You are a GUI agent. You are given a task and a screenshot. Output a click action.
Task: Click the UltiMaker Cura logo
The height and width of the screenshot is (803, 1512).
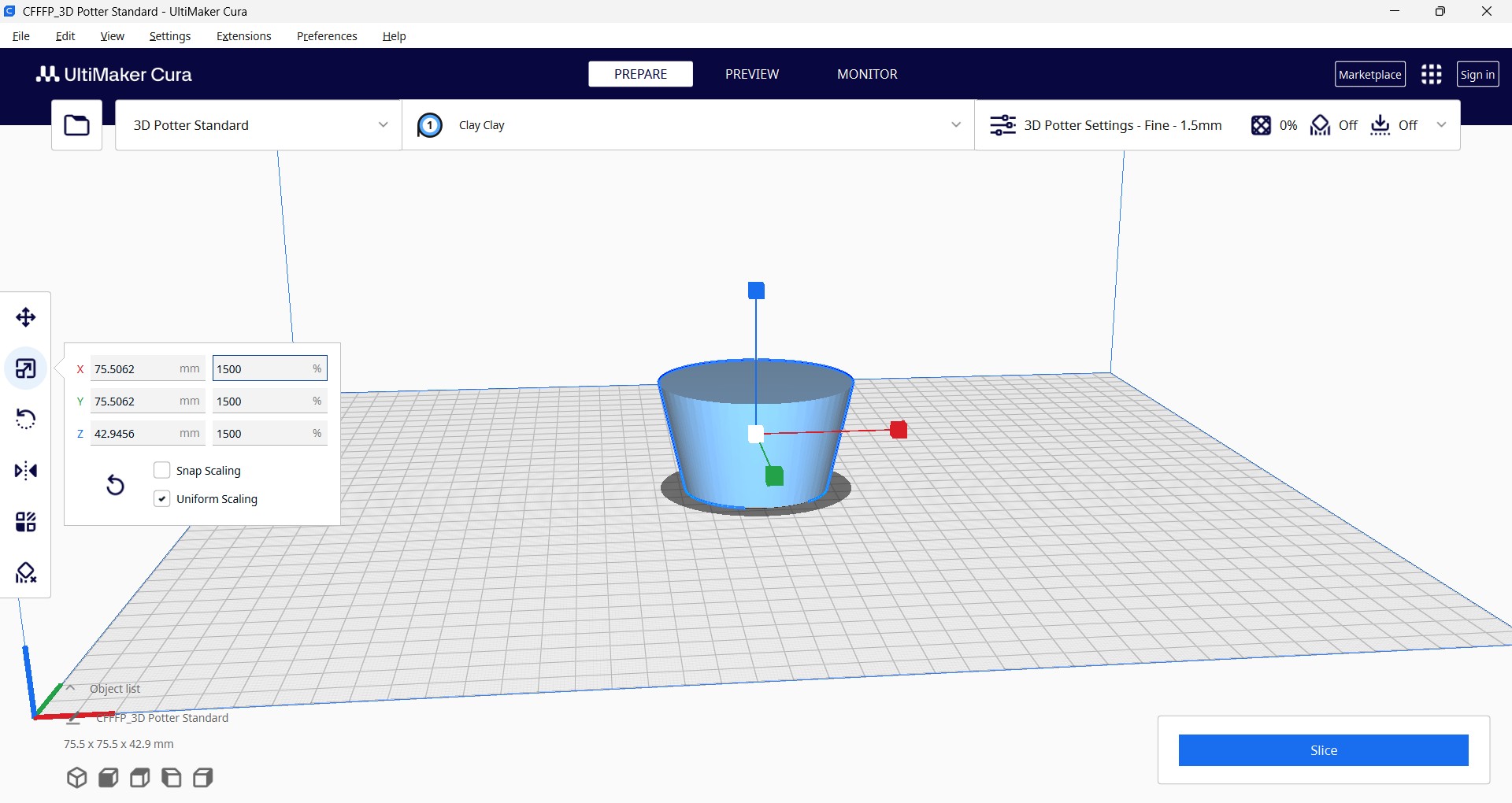point(114,74)
